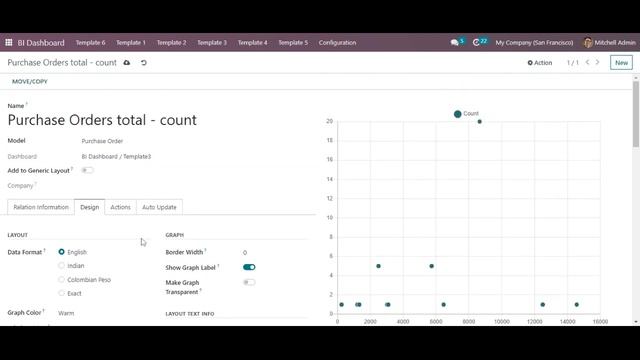Open company switcher My Company (San Francisco)
The image size is (640, 360).
coord(534,42)
